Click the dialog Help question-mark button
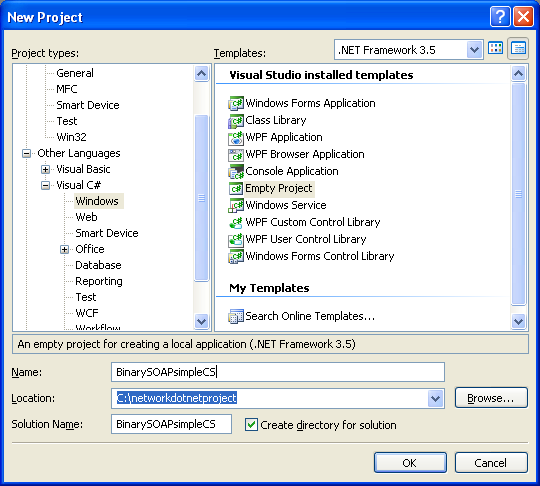Image resolution: width=540 pixels, height=486 pixels. 500,16
